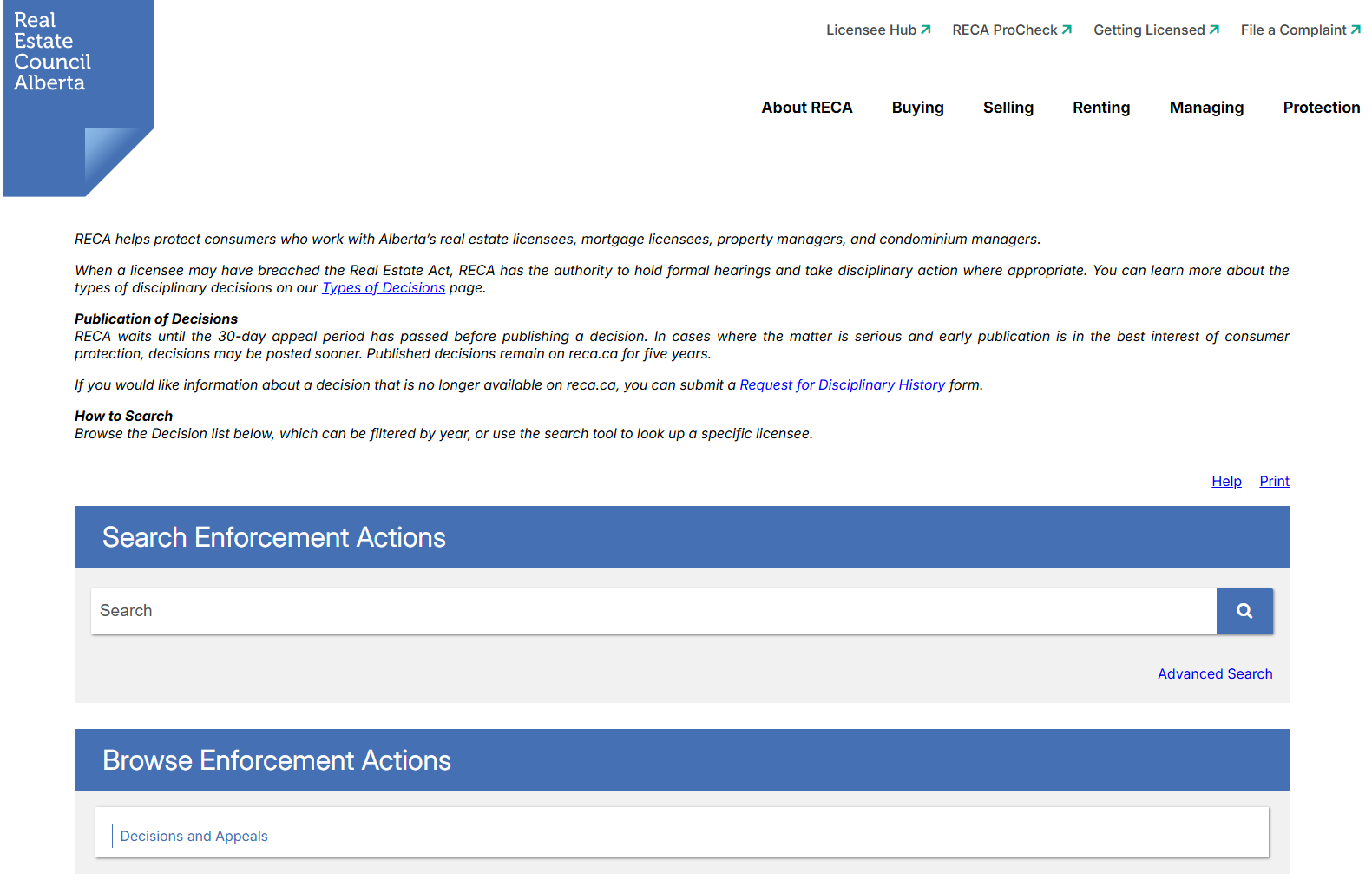
Task: Select the Decisions and Appeals tab
Action: [194, 837]
